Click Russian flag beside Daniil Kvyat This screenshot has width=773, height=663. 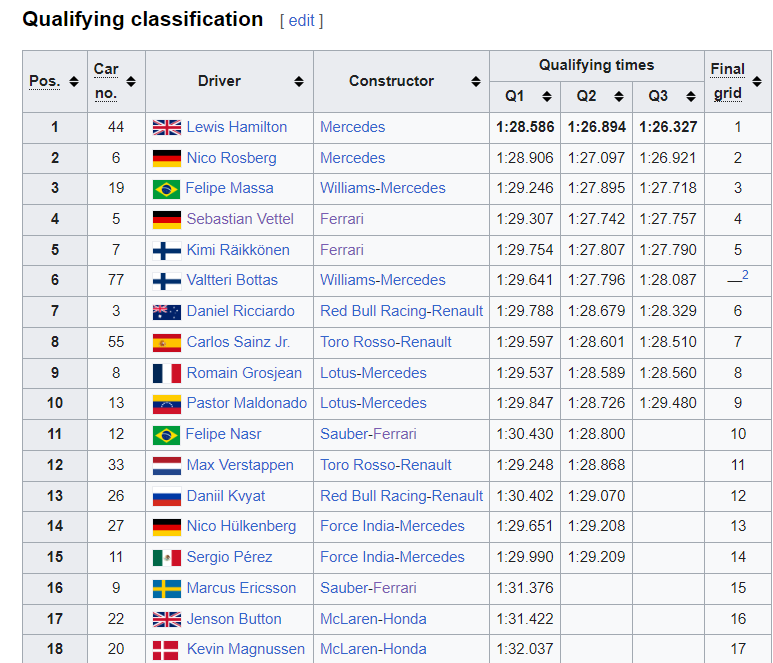click(167, 497)
